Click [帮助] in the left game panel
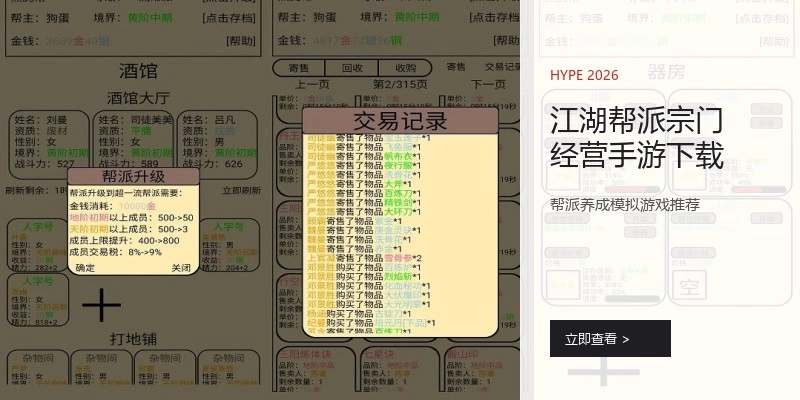 click(241, 41)
